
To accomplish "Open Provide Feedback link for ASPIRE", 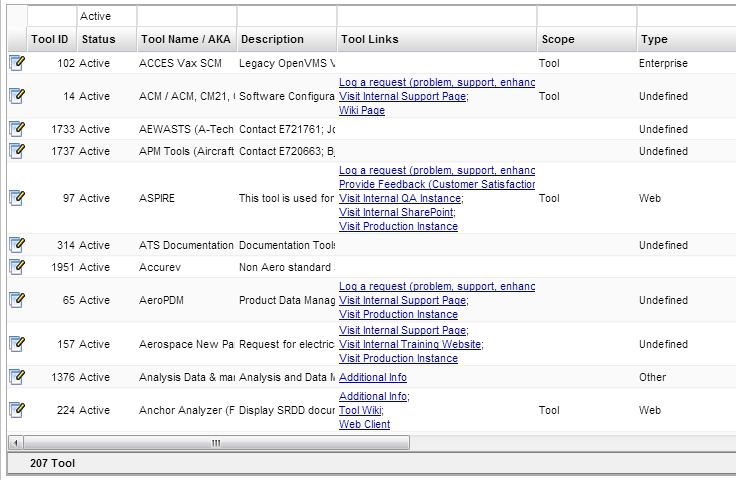I will click(x=437, y=185).
